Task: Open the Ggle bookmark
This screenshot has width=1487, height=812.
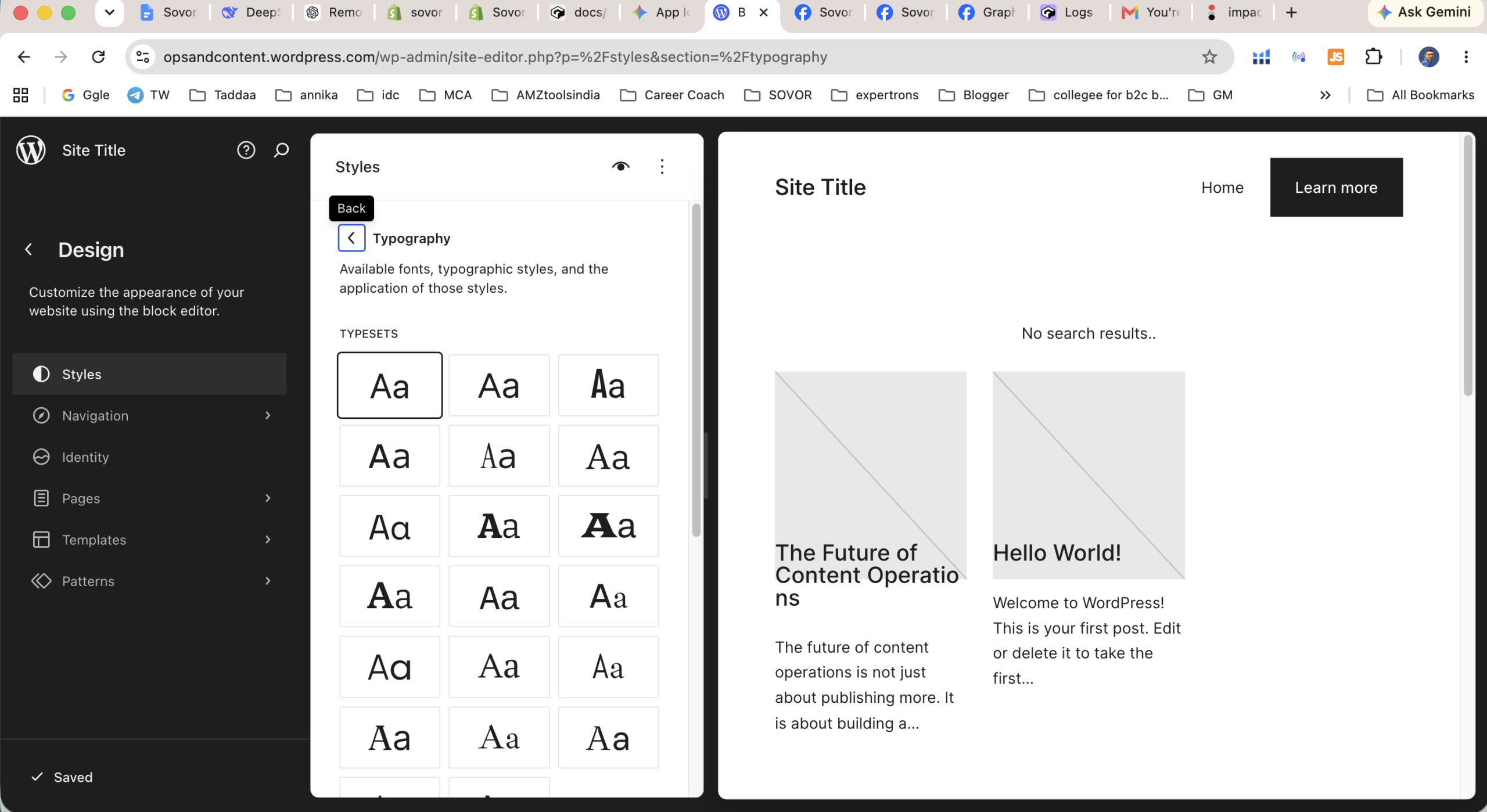Action: (85, 95)
